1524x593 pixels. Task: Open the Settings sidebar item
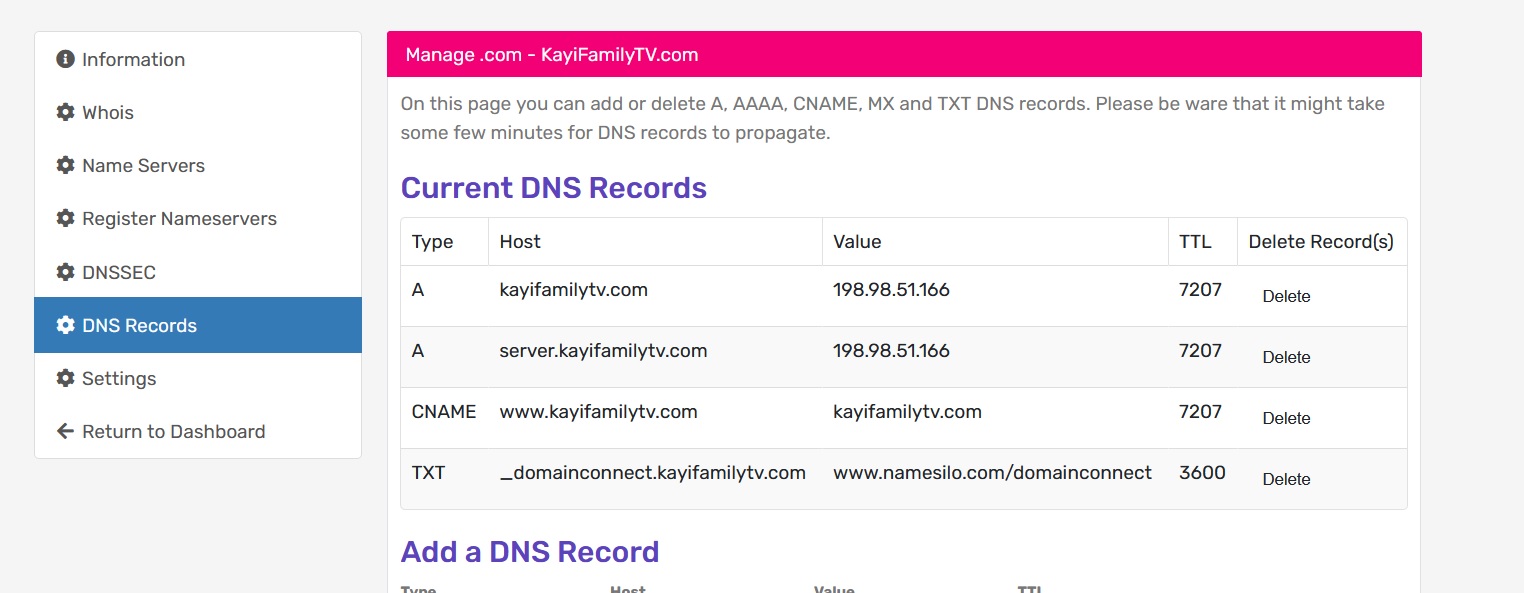198,378
